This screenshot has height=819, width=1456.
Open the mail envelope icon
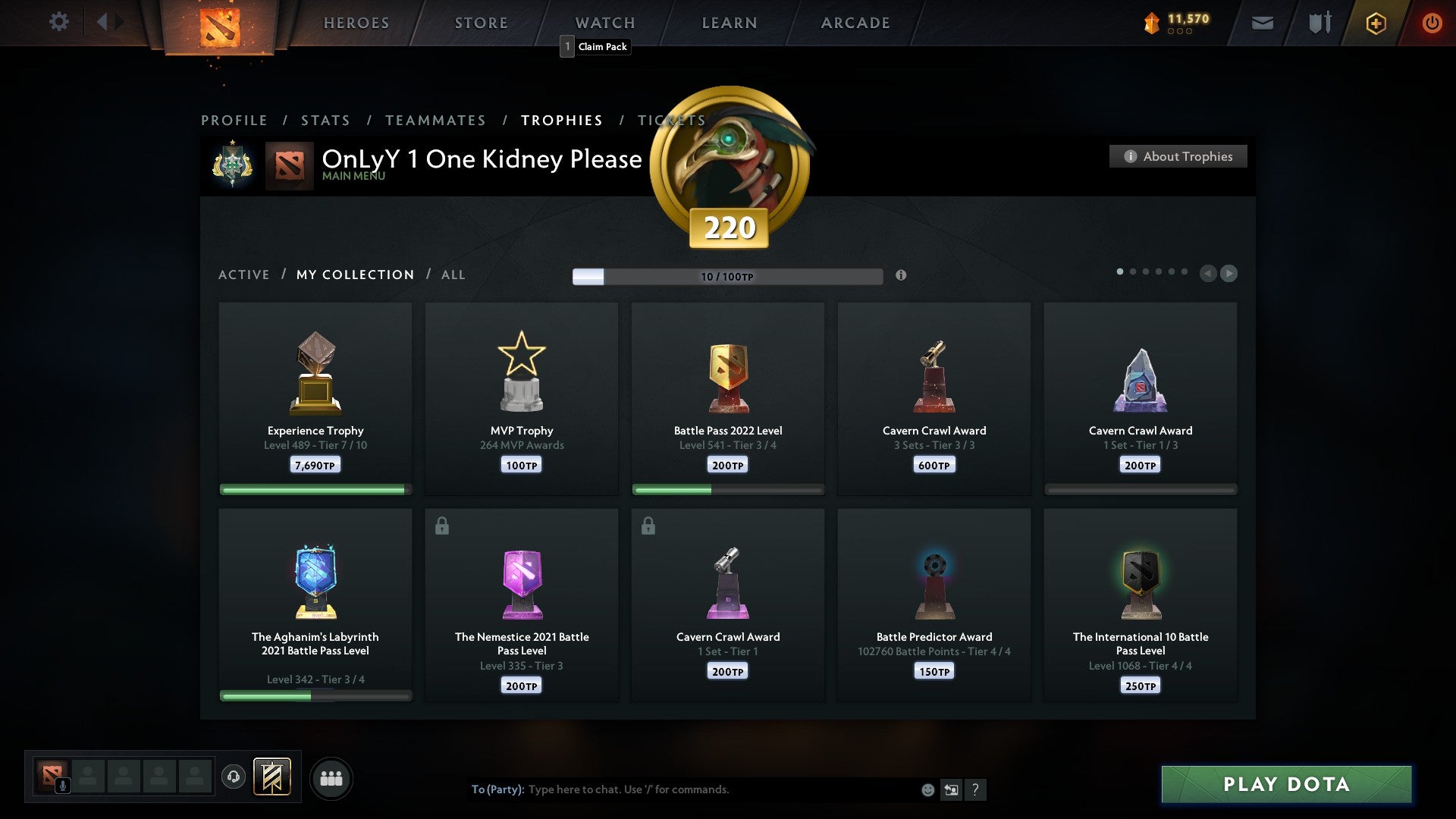click(x=1262, y=24)
